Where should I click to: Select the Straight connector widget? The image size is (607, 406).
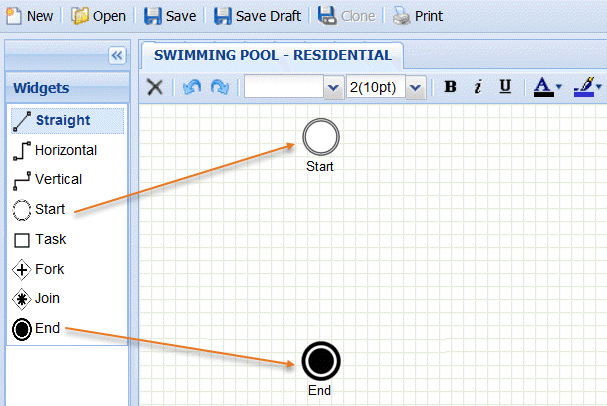click(x=66, y=121)
